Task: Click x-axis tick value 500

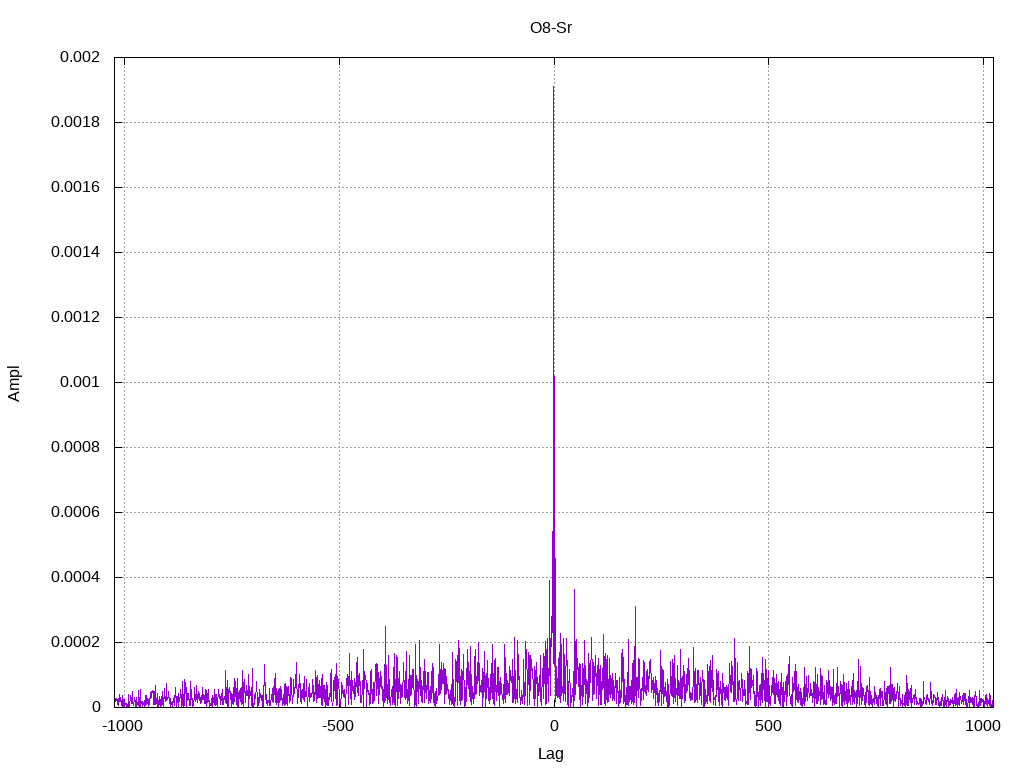Action: point(768,726)
